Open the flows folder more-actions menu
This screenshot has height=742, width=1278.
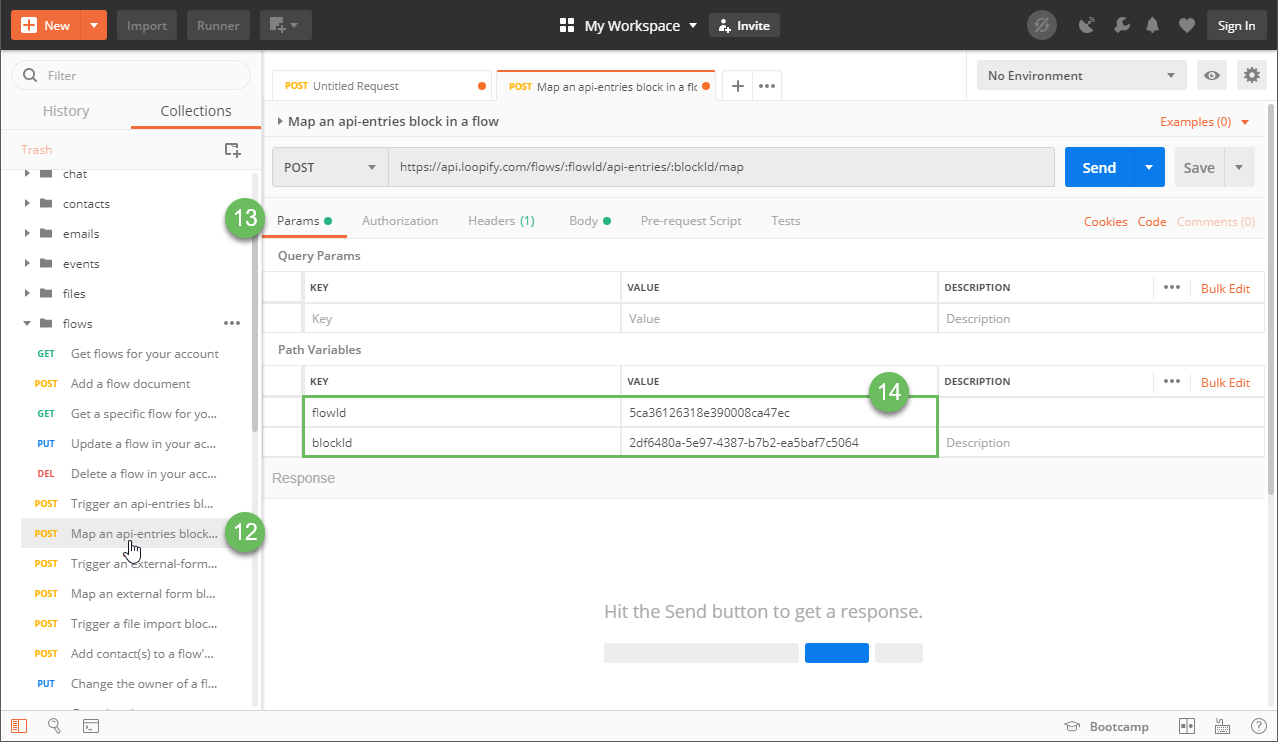pyautogui.click(x=232, y=323)
